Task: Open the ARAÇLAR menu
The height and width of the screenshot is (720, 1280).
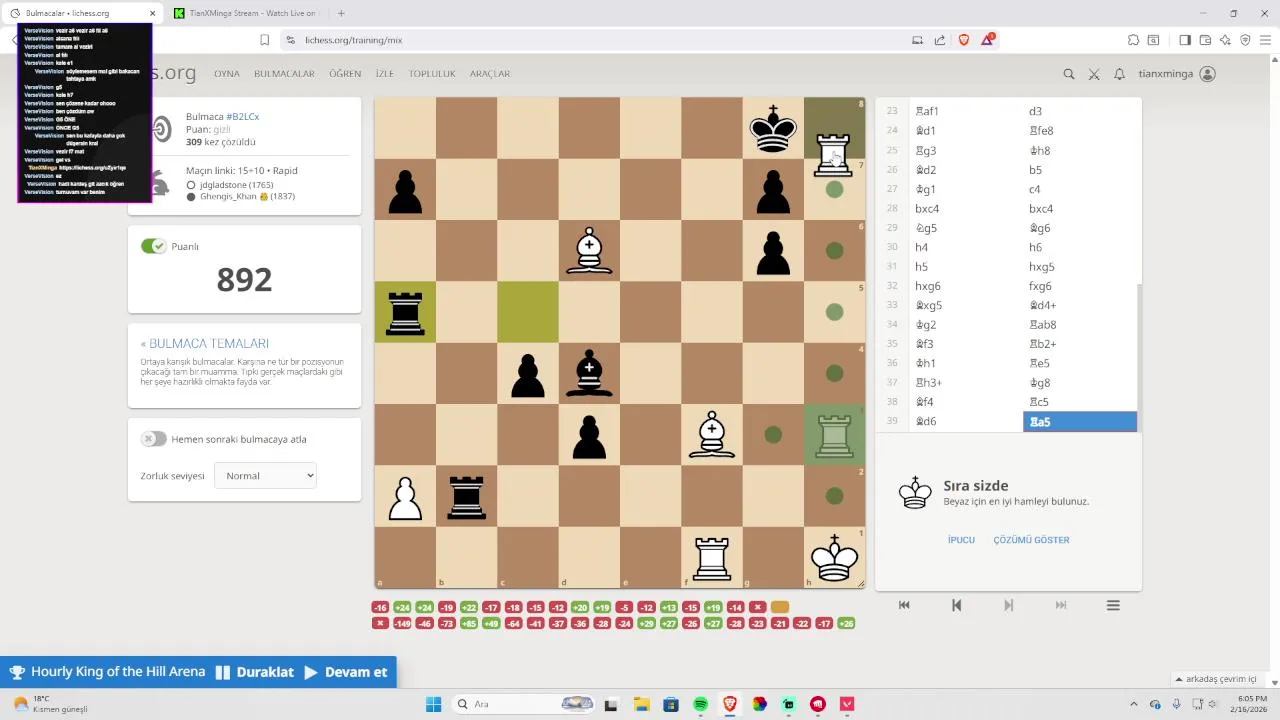Action: [490, 74]
